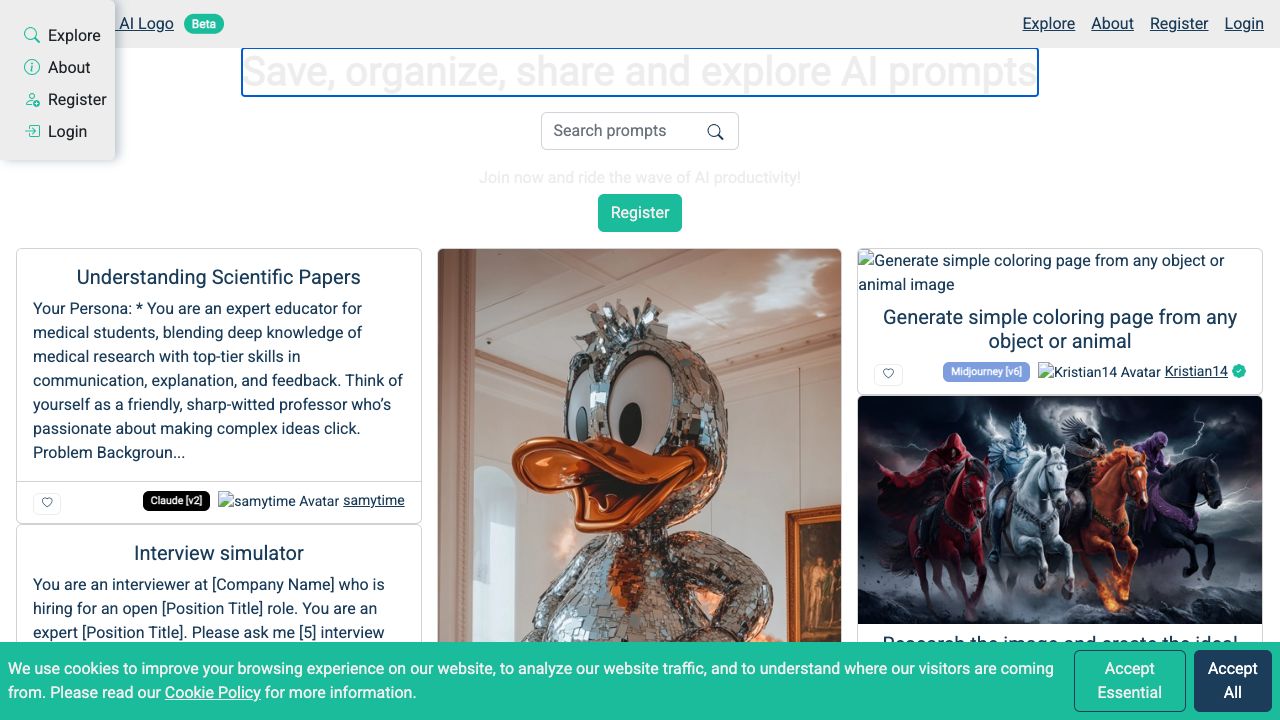Go to Login in top navigation
The width and height of the screenshot is (1280, 720).
click(1244, 23)
